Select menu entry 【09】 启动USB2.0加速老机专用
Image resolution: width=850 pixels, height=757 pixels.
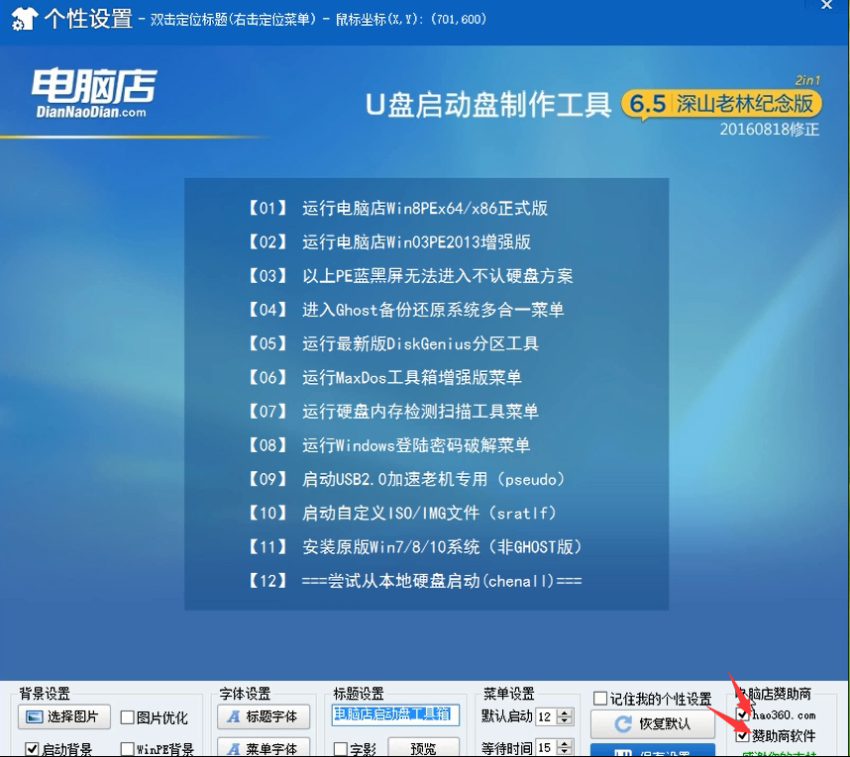406,479
